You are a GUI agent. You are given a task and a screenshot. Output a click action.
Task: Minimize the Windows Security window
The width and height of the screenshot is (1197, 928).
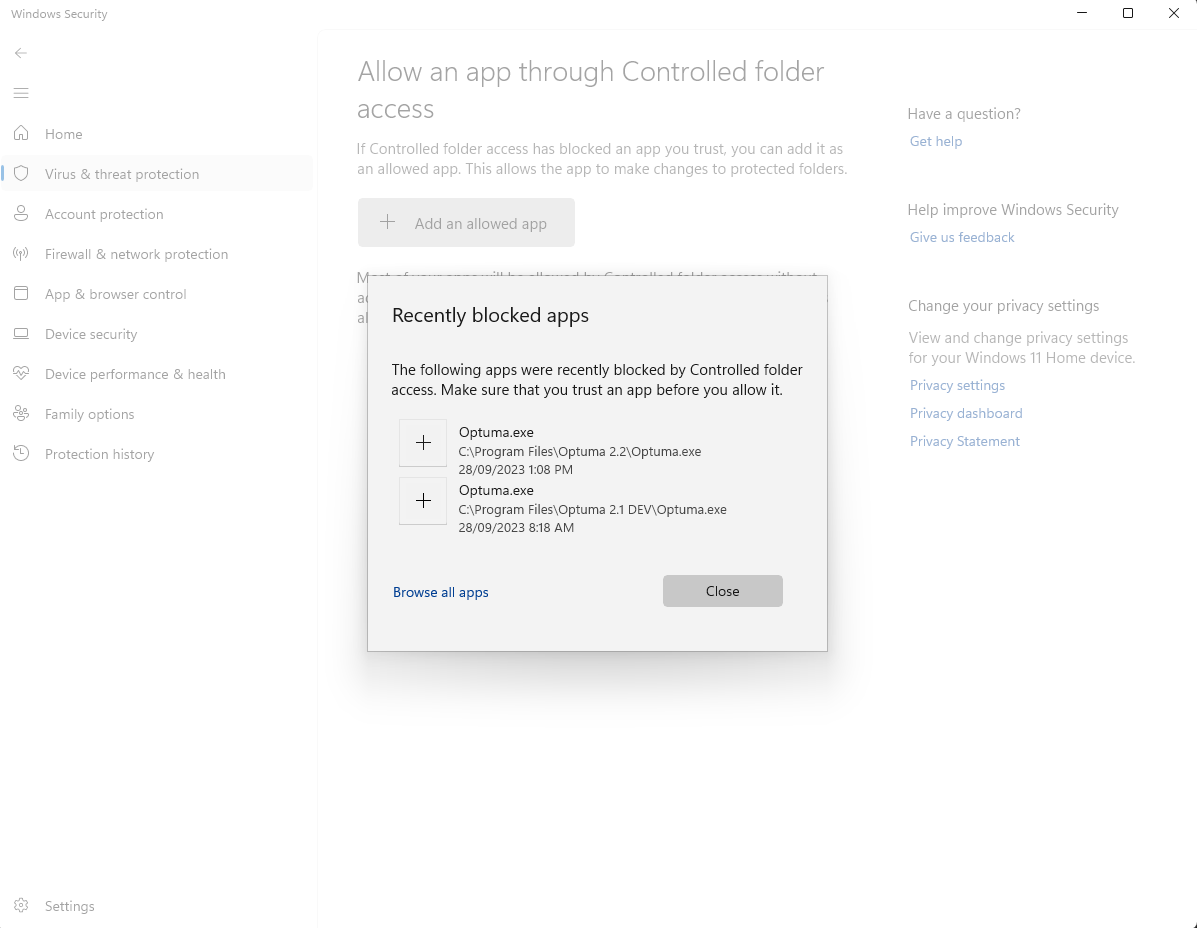[x=1082, y=13]
